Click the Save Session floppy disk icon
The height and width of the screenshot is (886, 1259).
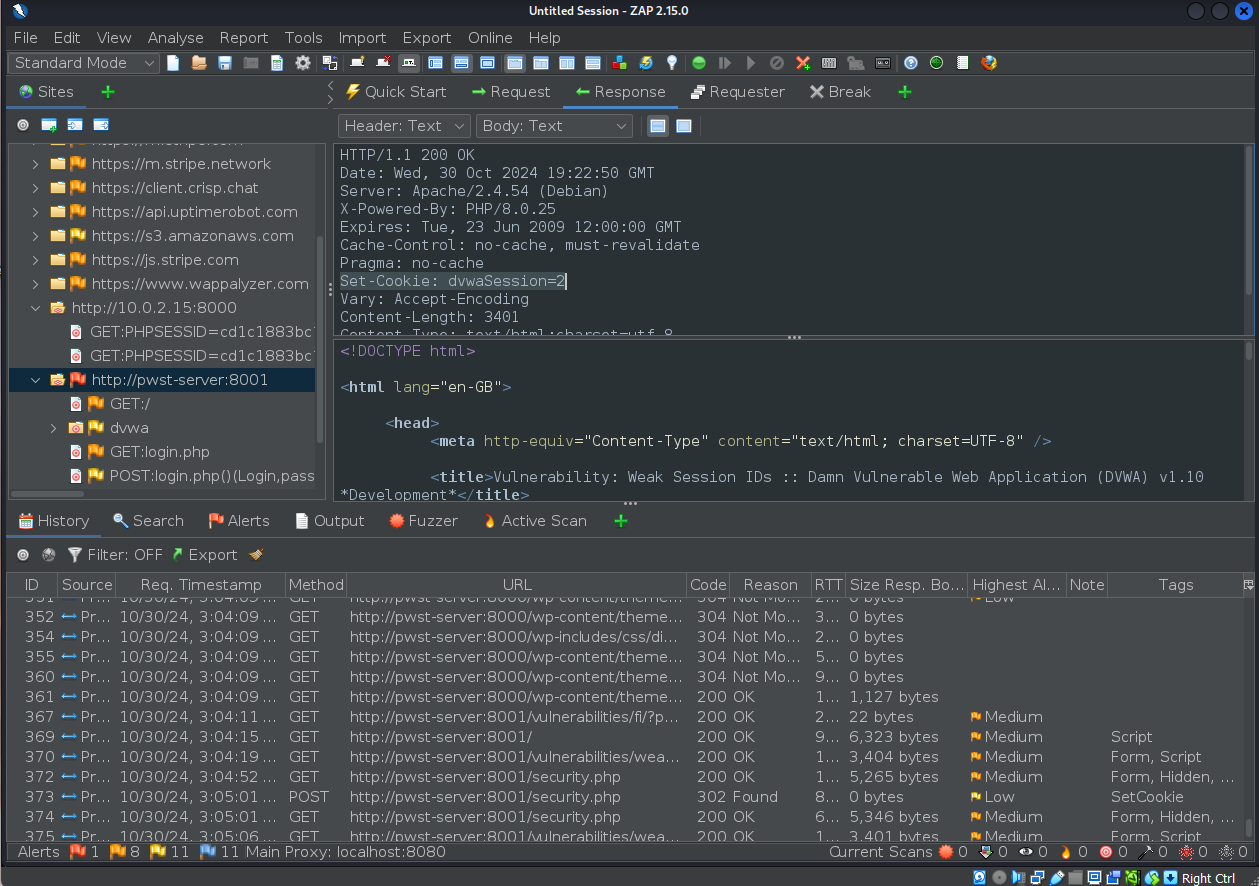[225, 63]
